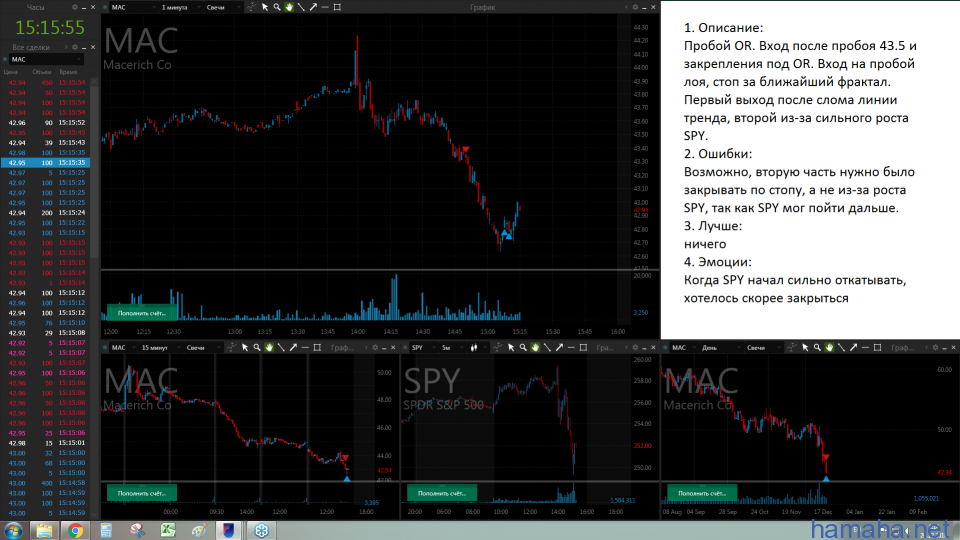Open settings gear of Часы clock panel
Screen dimensions: 960x540
(75, 7)
